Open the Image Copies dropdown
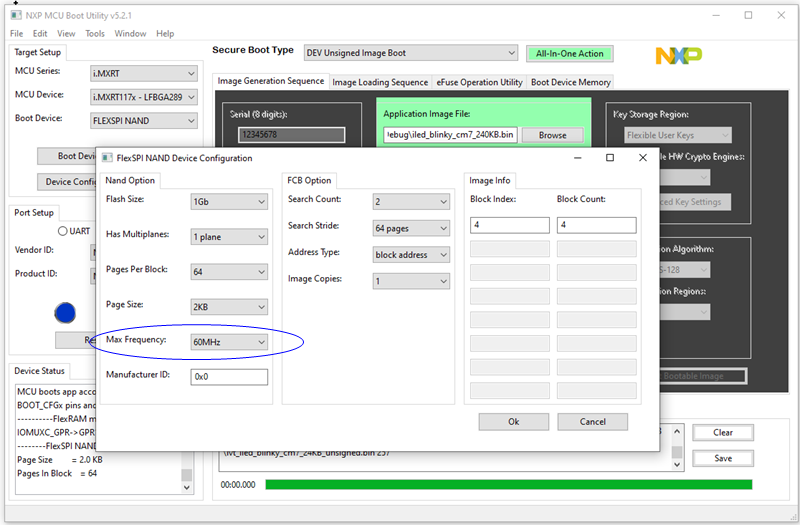800x525 pixels. [411, 281]
